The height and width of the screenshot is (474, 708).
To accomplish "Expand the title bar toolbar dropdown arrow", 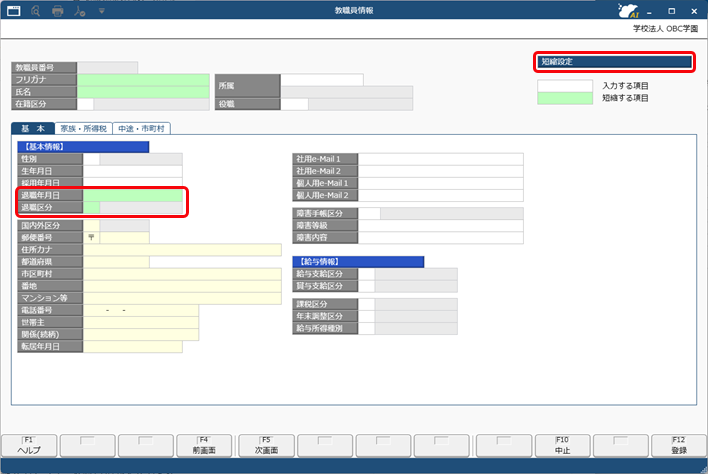I will click(101, 11).
